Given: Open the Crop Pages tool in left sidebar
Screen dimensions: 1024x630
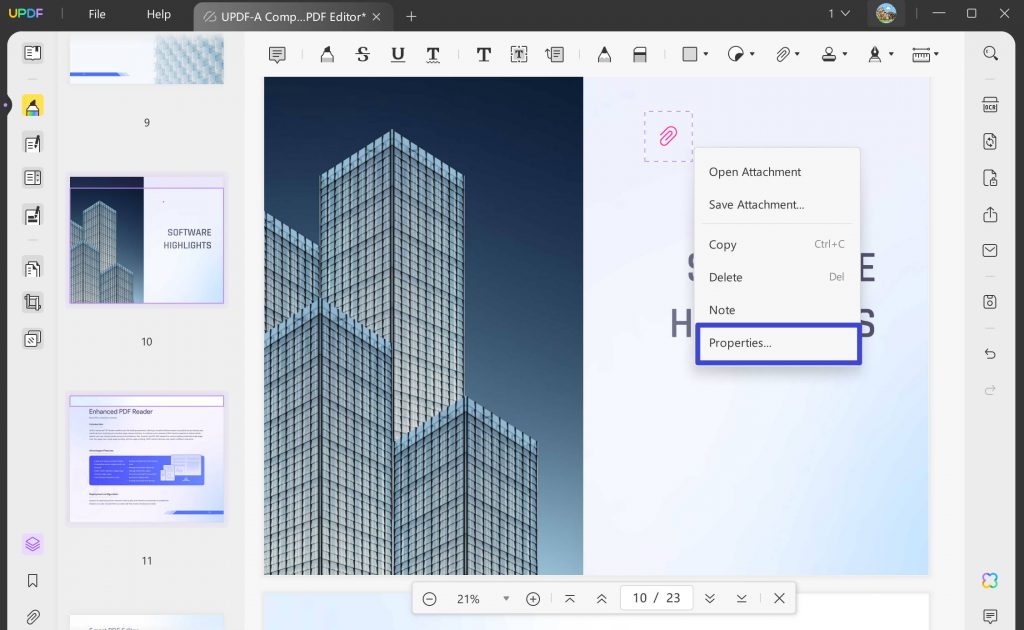Looking at the screenshot, I should click(x=32, y=302).
